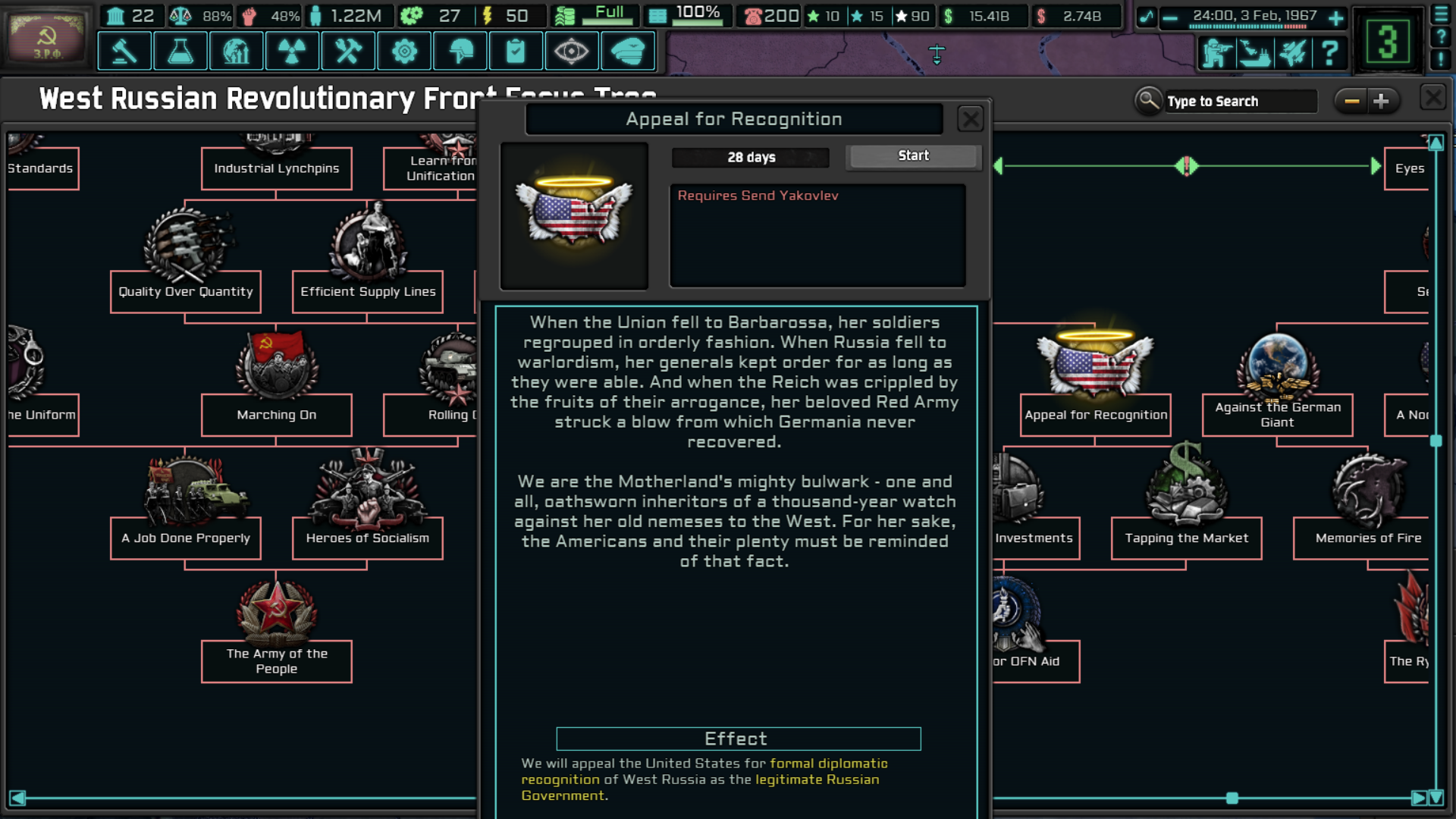Open construction hammer and wrench icon

coord(348,52)
